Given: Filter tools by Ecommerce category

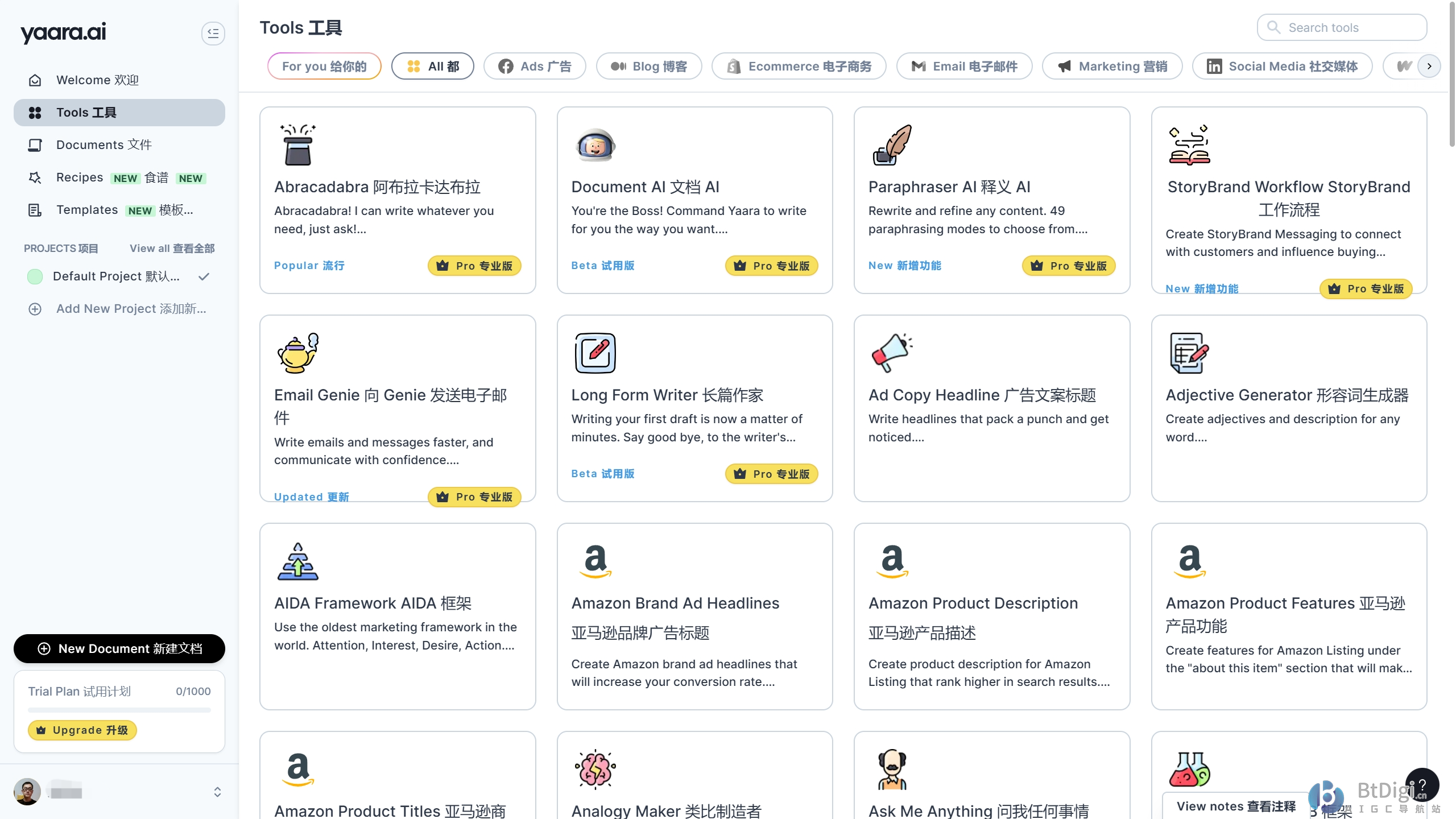Looking at the screenshot, I should coord(799,66).
